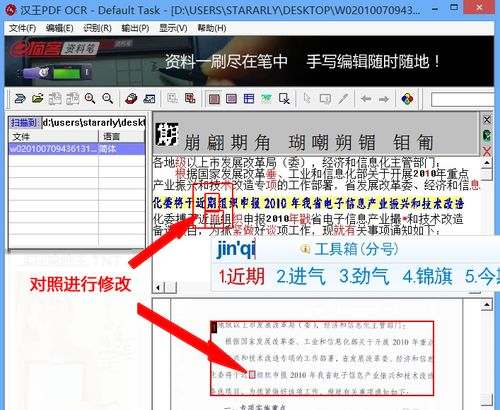Choose candidate character 瑚
This screenshot has height=410, width=500.
coord(297,143)
